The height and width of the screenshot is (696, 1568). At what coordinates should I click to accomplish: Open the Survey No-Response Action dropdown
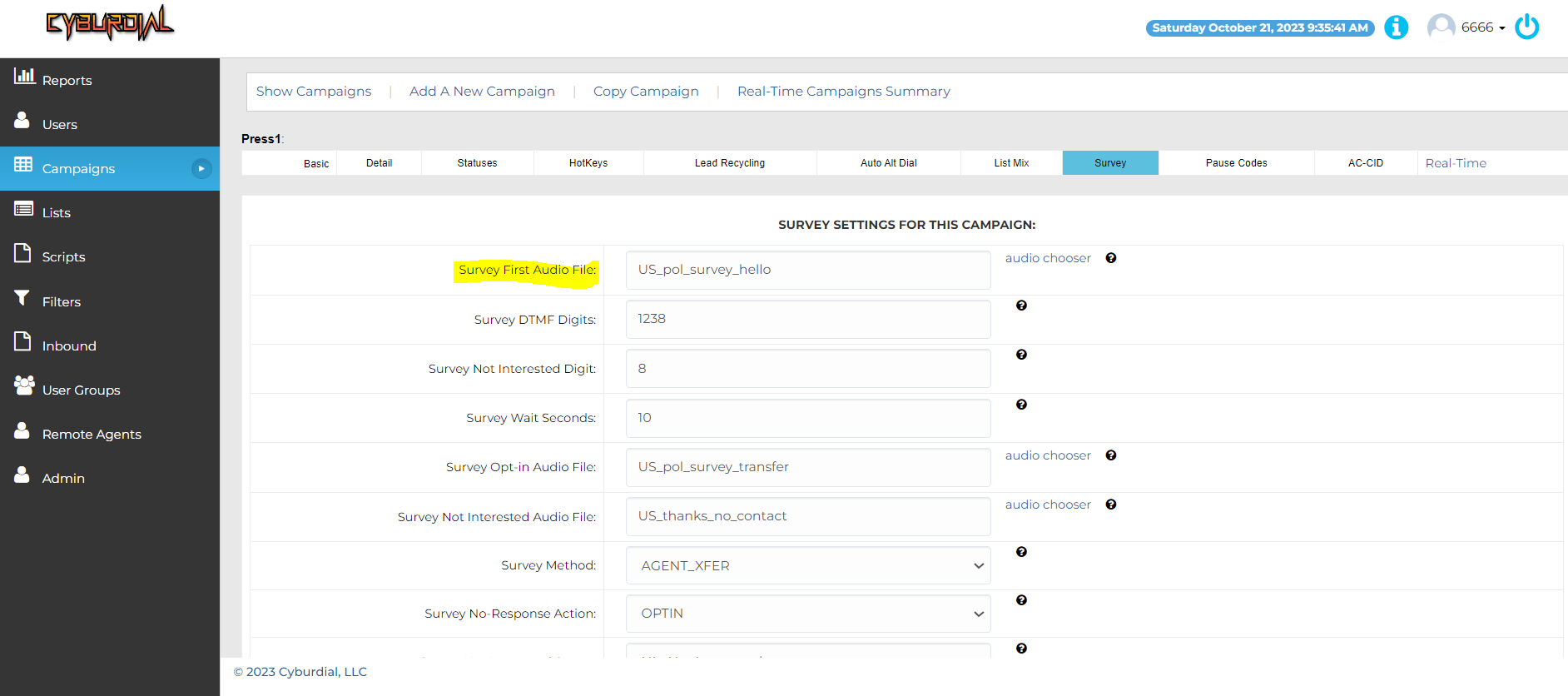pos(808,614)
